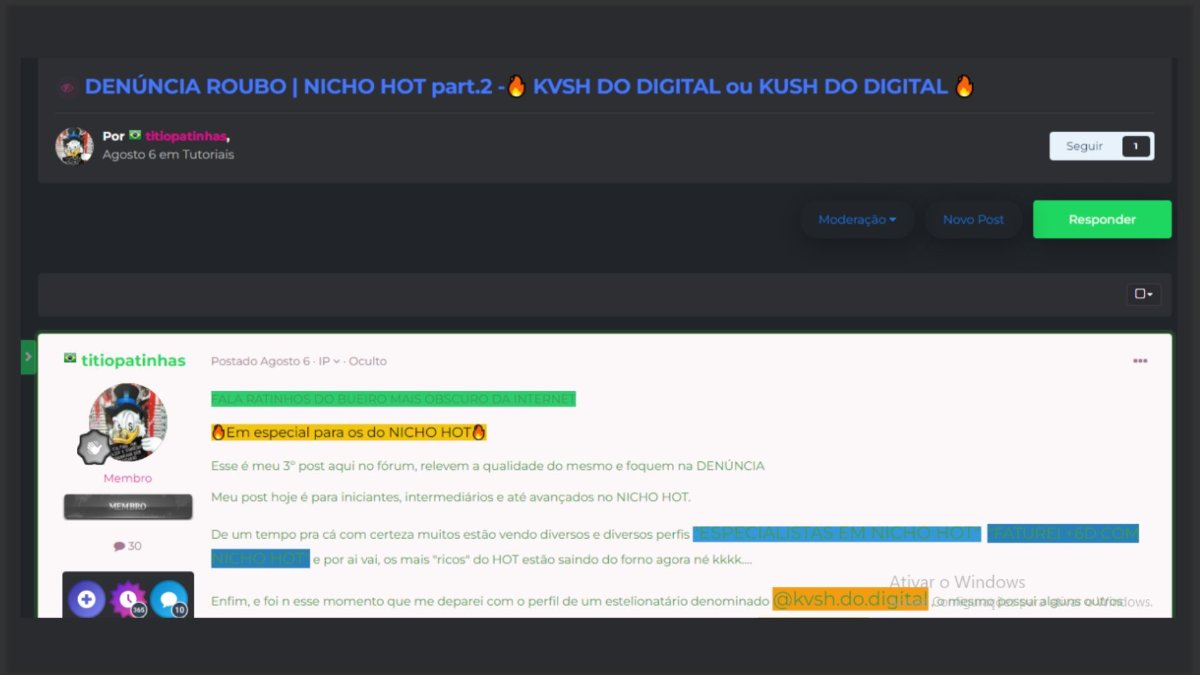Click the @kvsh.do.digital highlighted mention
Screen dimensions: 1200x675
tap(850, 599)
